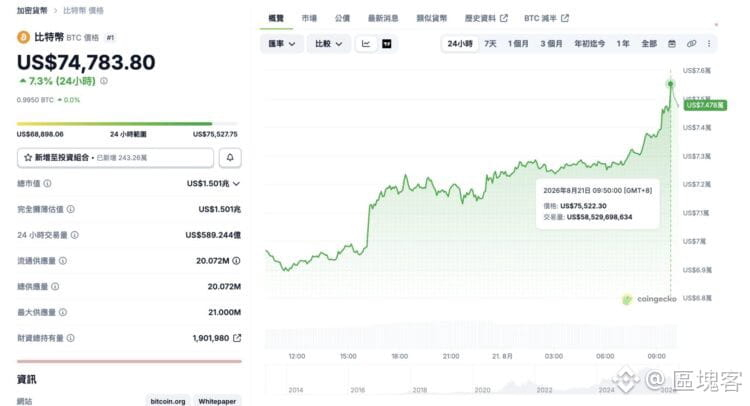Click the US$589.244億 volume value
This screenshot has width=750, height=406.
coord(213,235)
